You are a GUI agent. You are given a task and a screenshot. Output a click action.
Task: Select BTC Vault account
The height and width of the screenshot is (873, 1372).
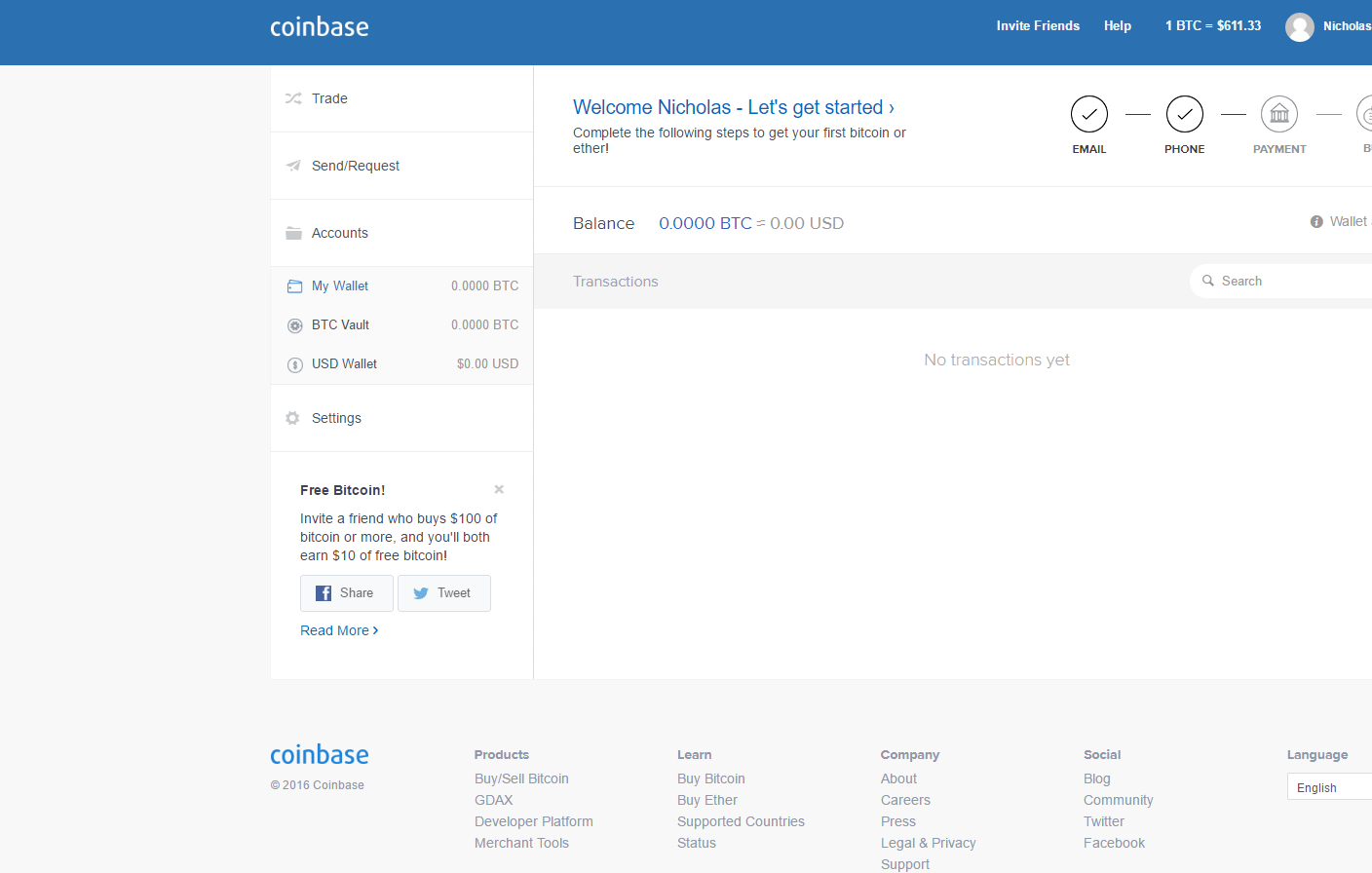click(x=401, y=325)
